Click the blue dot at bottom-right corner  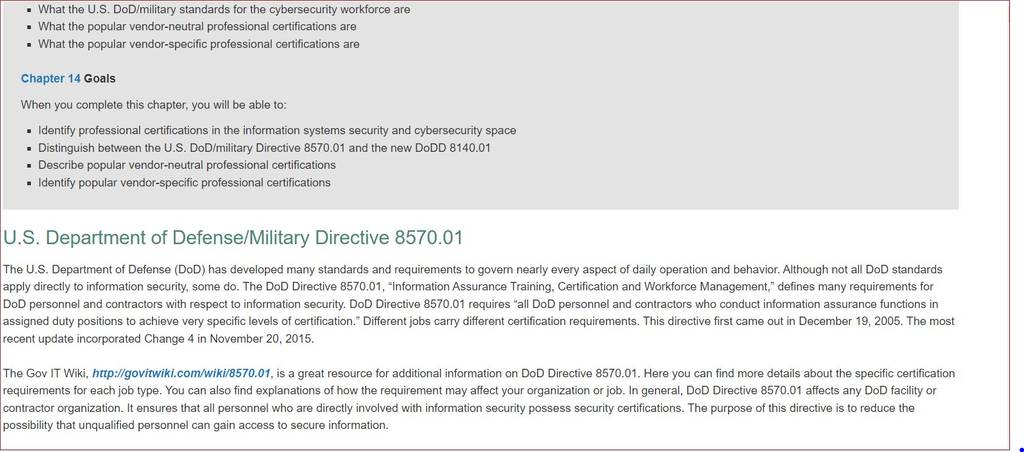pos(1022,449)
